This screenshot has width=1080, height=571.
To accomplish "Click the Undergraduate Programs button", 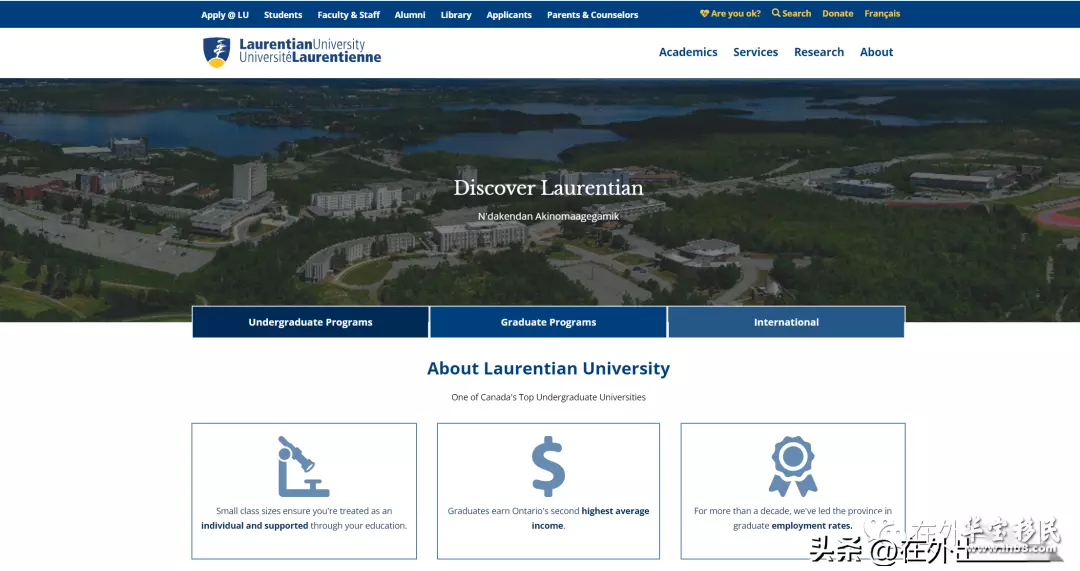I will (x=311, y=322).
